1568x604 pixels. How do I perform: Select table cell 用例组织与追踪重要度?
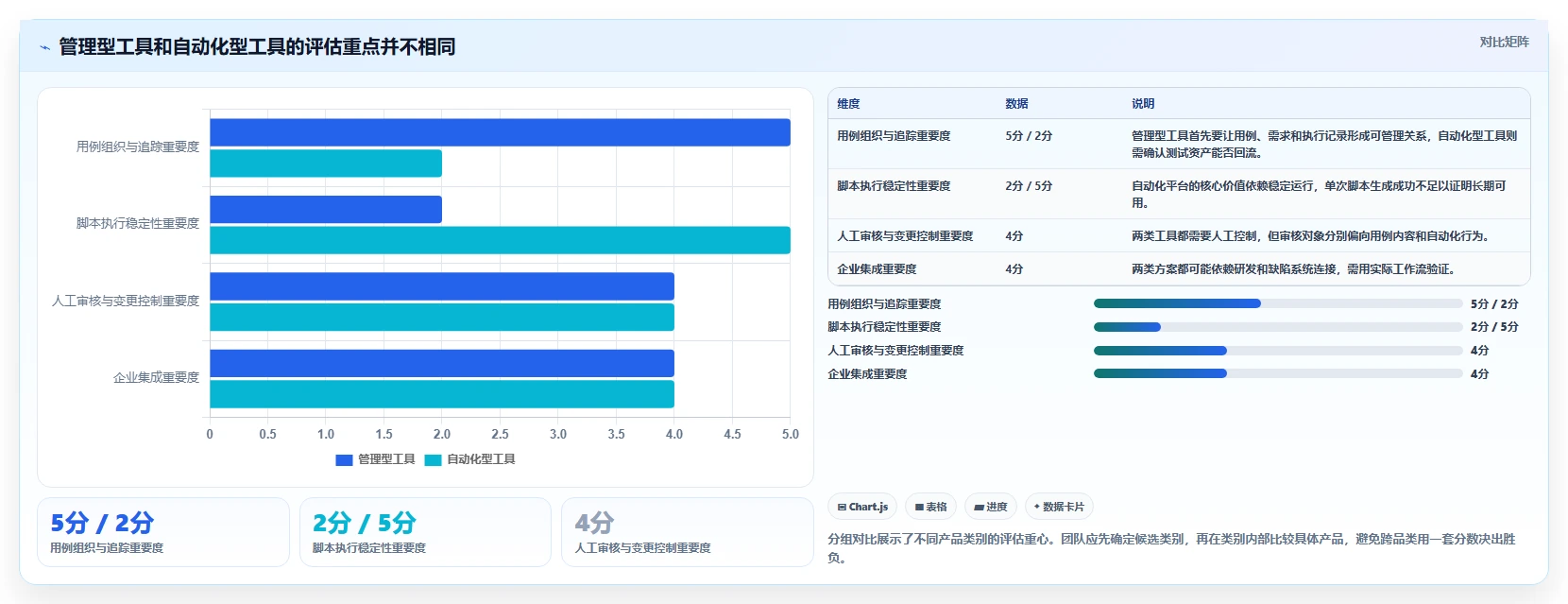894,136
